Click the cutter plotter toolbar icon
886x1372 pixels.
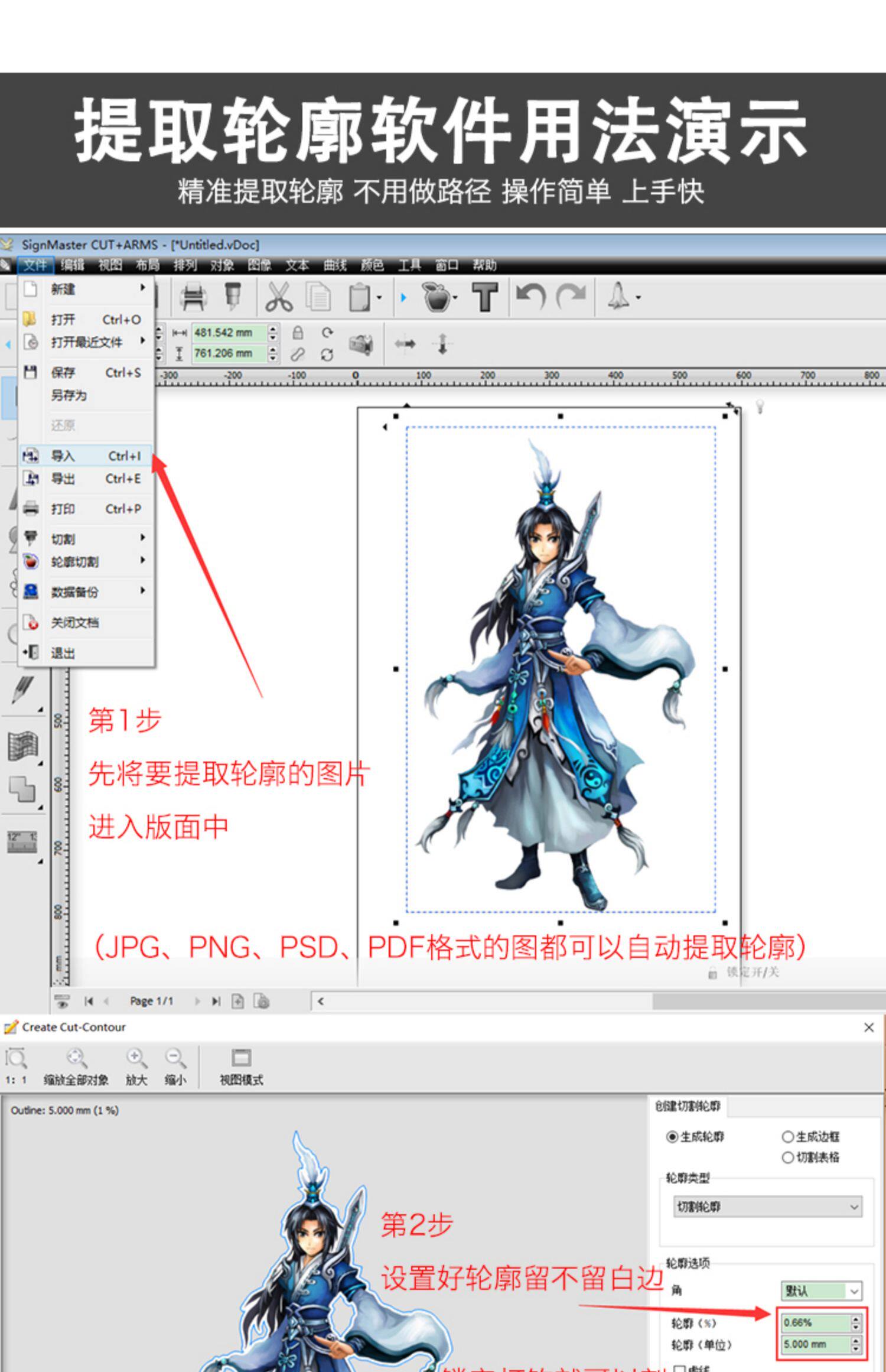233,297
